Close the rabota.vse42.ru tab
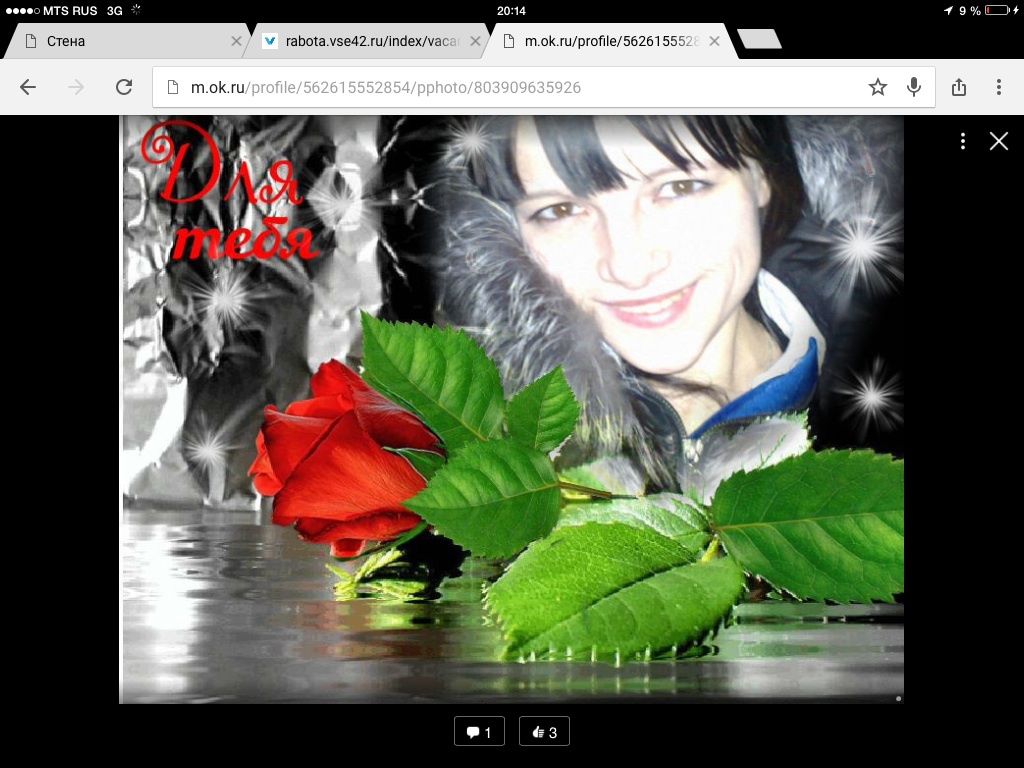1024x768 pixels. pos(475,41)
